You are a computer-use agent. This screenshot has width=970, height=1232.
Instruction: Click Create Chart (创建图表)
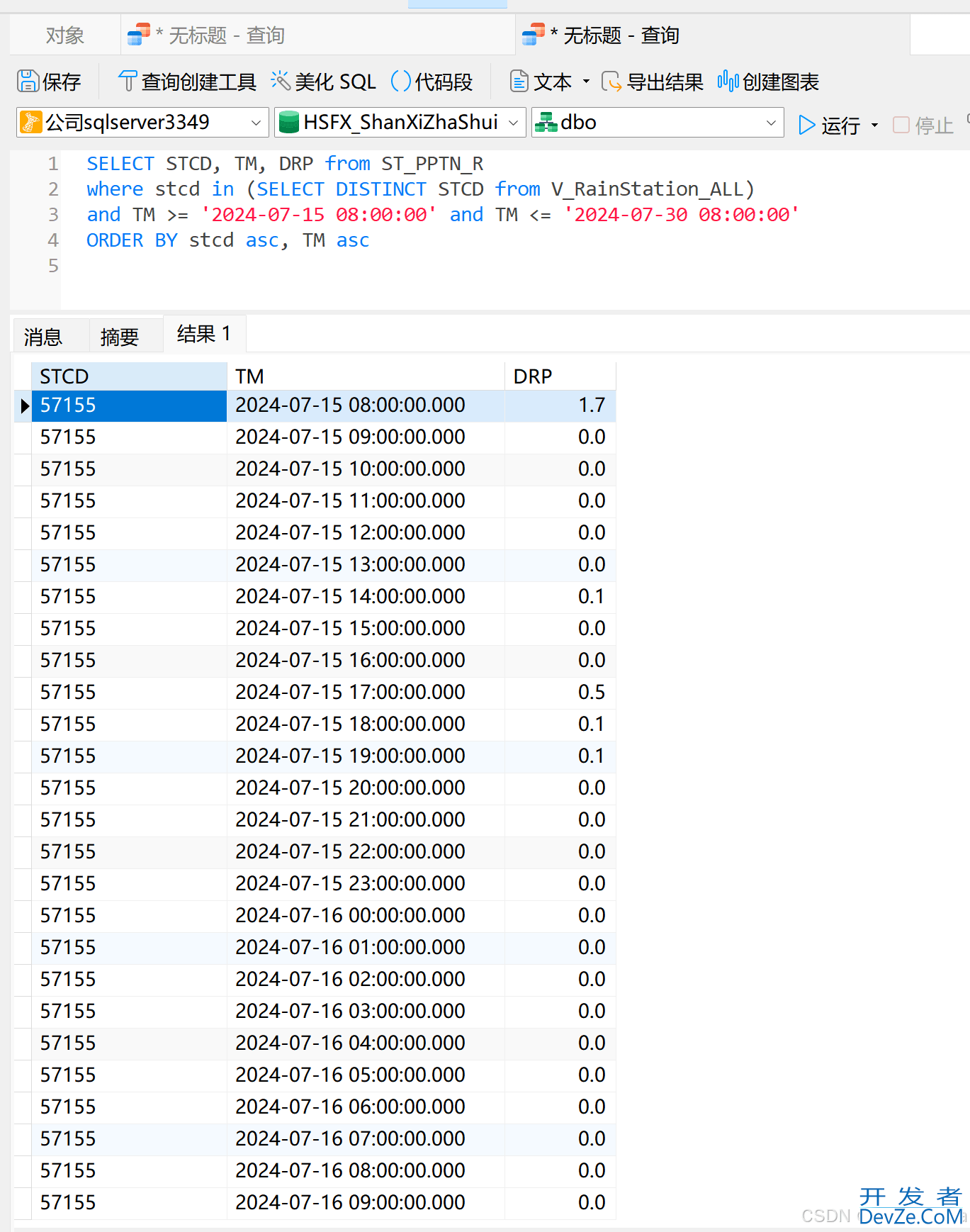(x=768, y=82)
